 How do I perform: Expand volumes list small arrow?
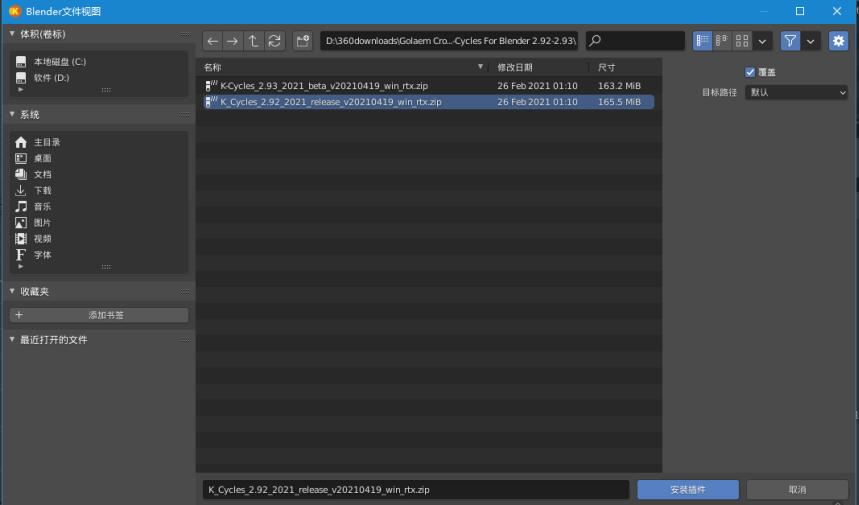coord(21,89)
